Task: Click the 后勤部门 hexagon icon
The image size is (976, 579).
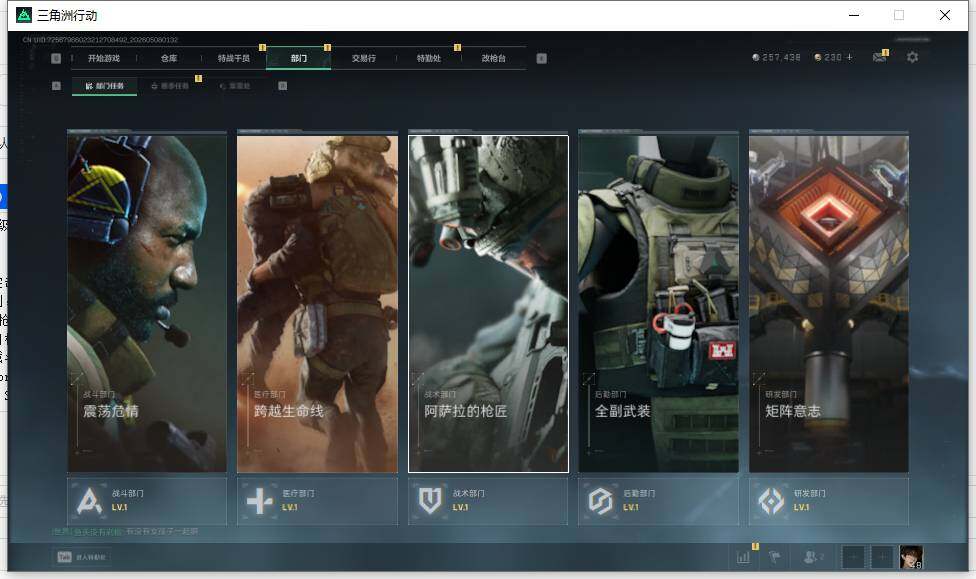Action: (x=601, y=501)
